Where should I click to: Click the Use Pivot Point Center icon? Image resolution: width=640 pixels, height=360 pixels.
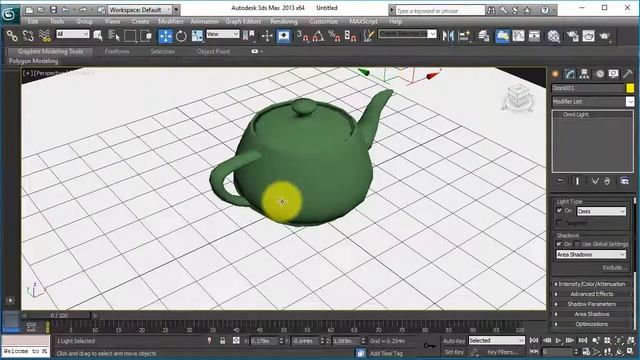coord(249,36)
